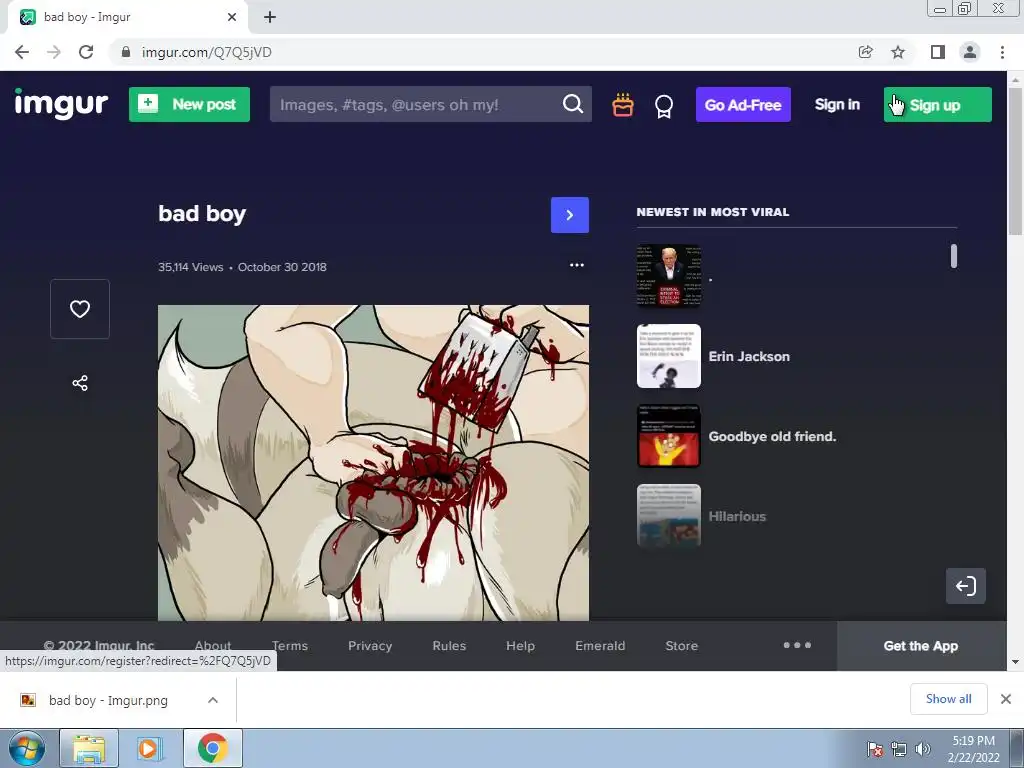Viewport: 1024px width, 768px height.
Task: Open the Erin Jackson viral post
Action: [749, 357]
